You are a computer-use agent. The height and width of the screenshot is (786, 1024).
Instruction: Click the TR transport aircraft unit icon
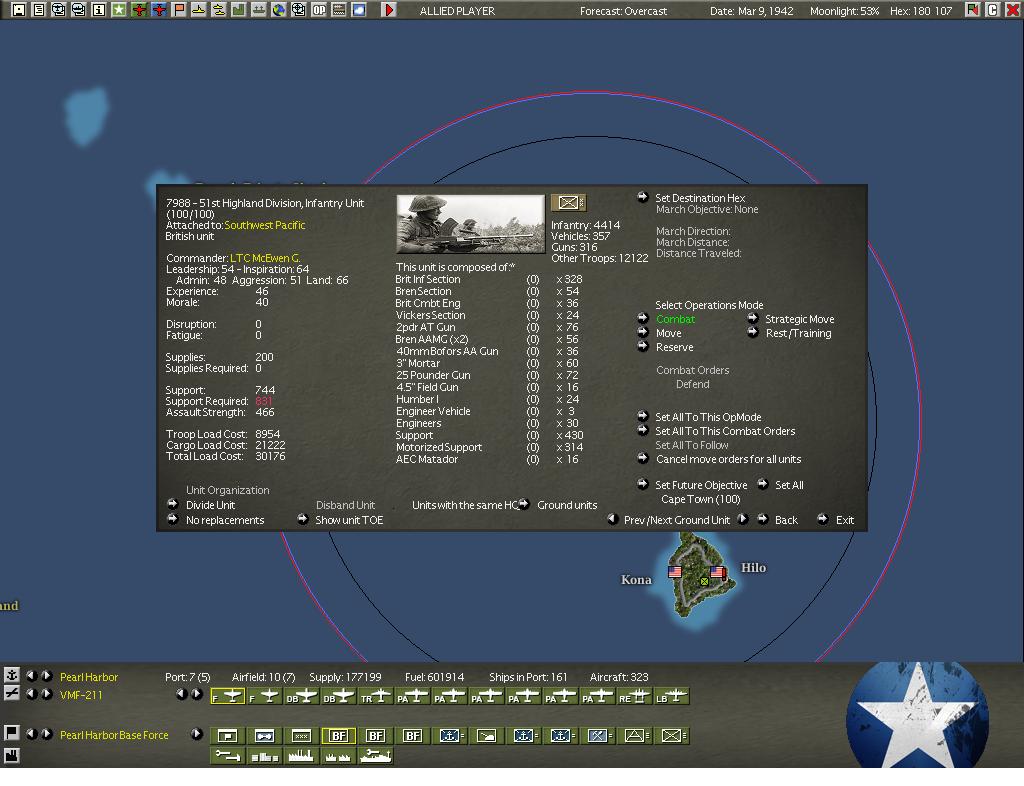377,696
